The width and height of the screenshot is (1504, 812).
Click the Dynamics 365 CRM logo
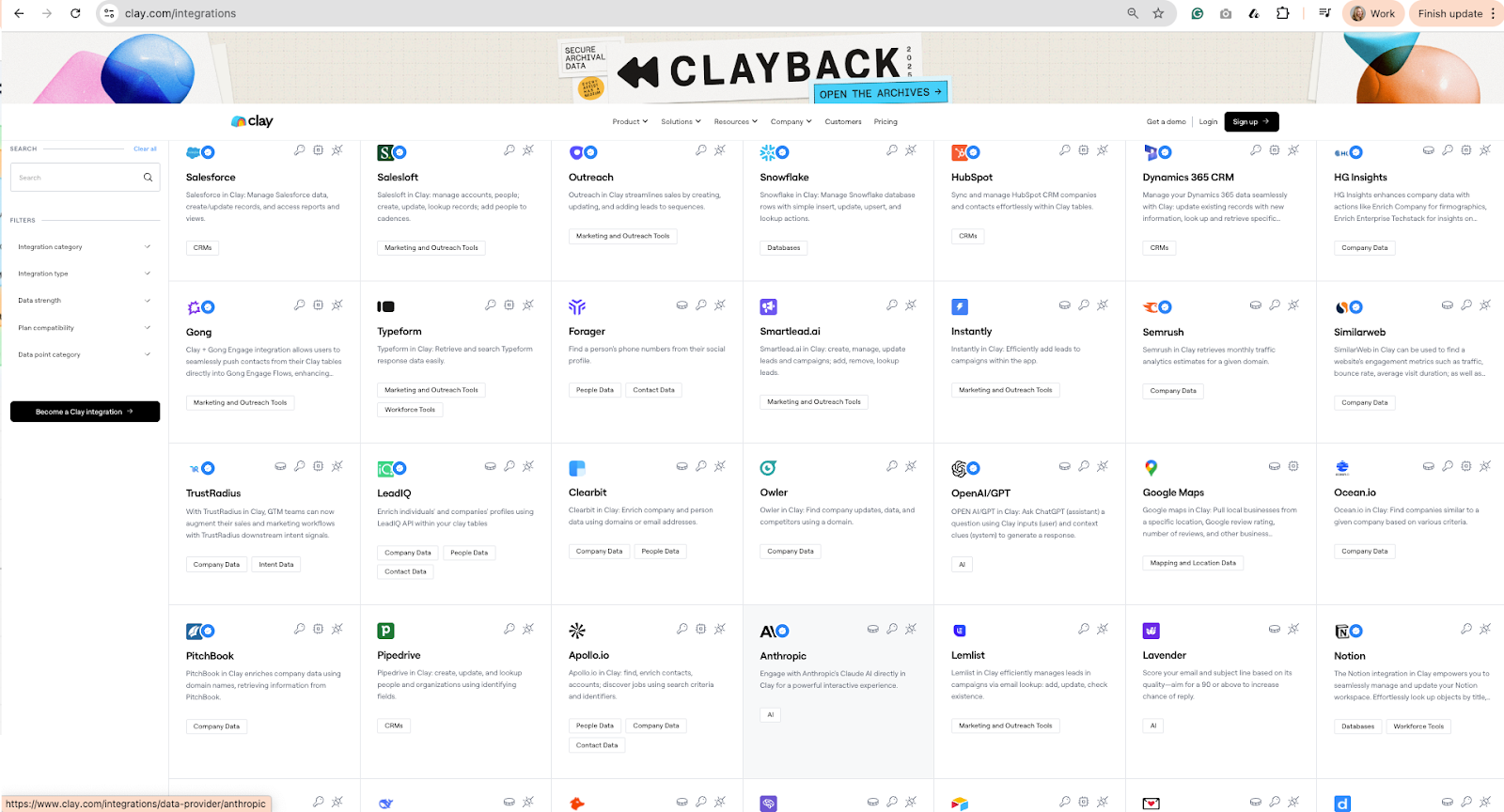(x=1150, y=152)
